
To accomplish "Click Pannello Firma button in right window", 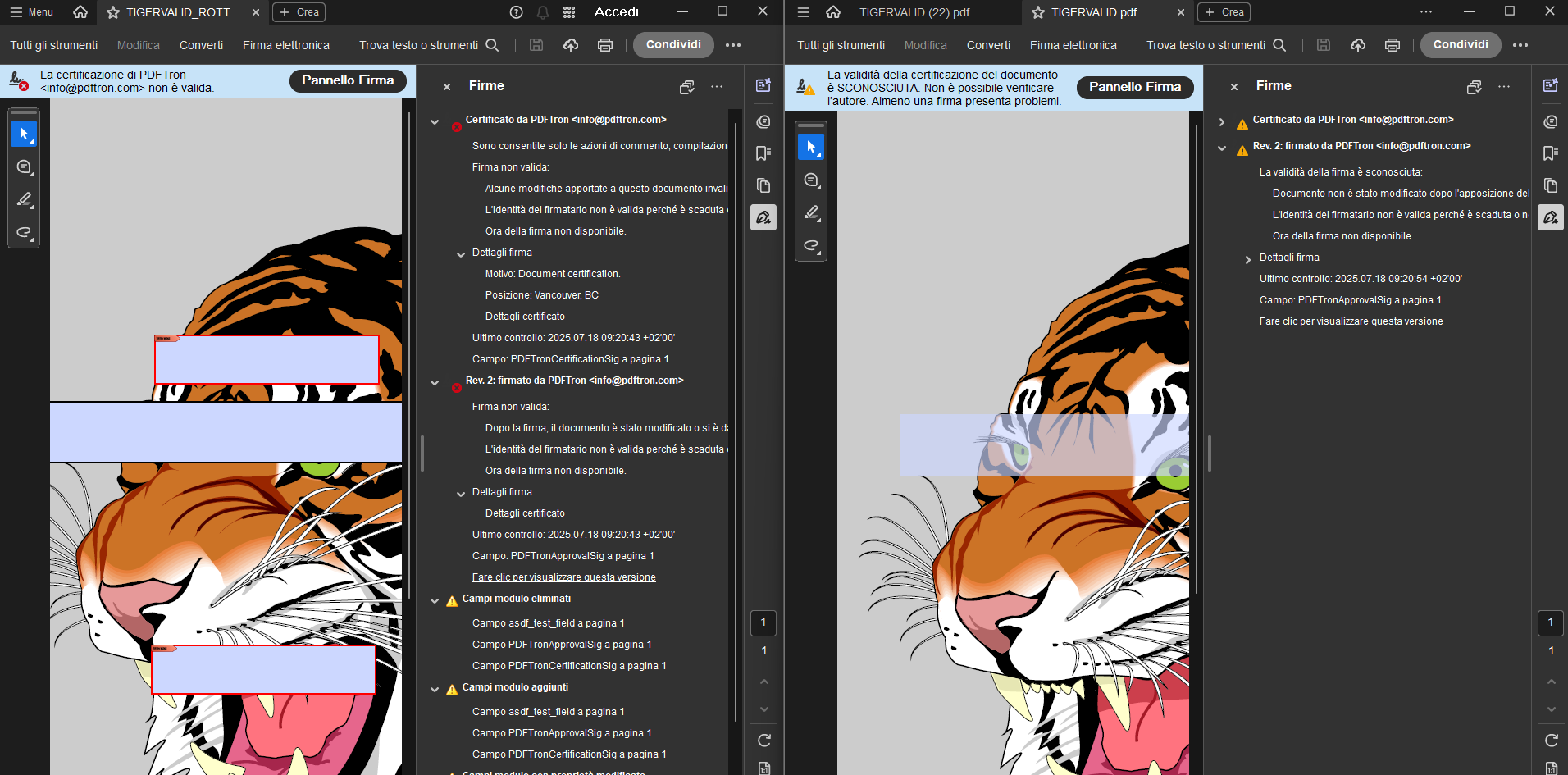I will [x=1135, y=87].
